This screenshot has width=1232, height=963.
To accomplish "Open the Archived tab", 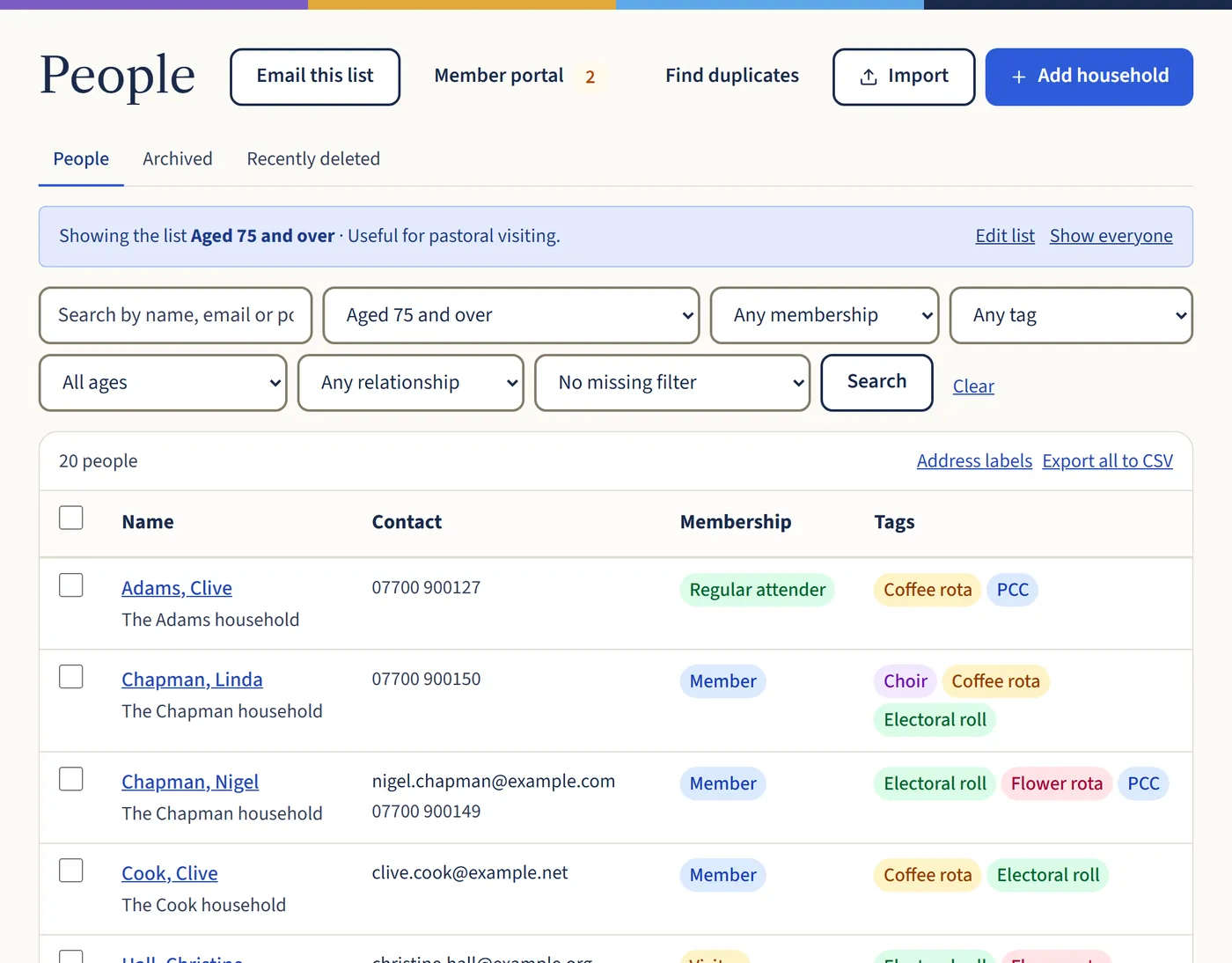I will click(x=178, y=159).
